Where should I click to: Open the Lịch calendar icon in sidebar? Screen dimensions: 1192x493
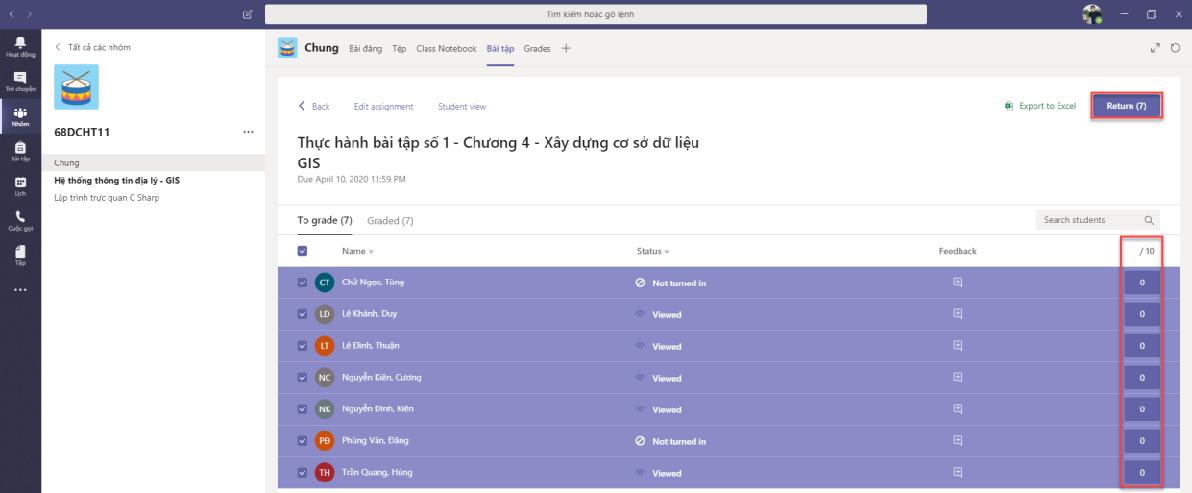(20, 186)
